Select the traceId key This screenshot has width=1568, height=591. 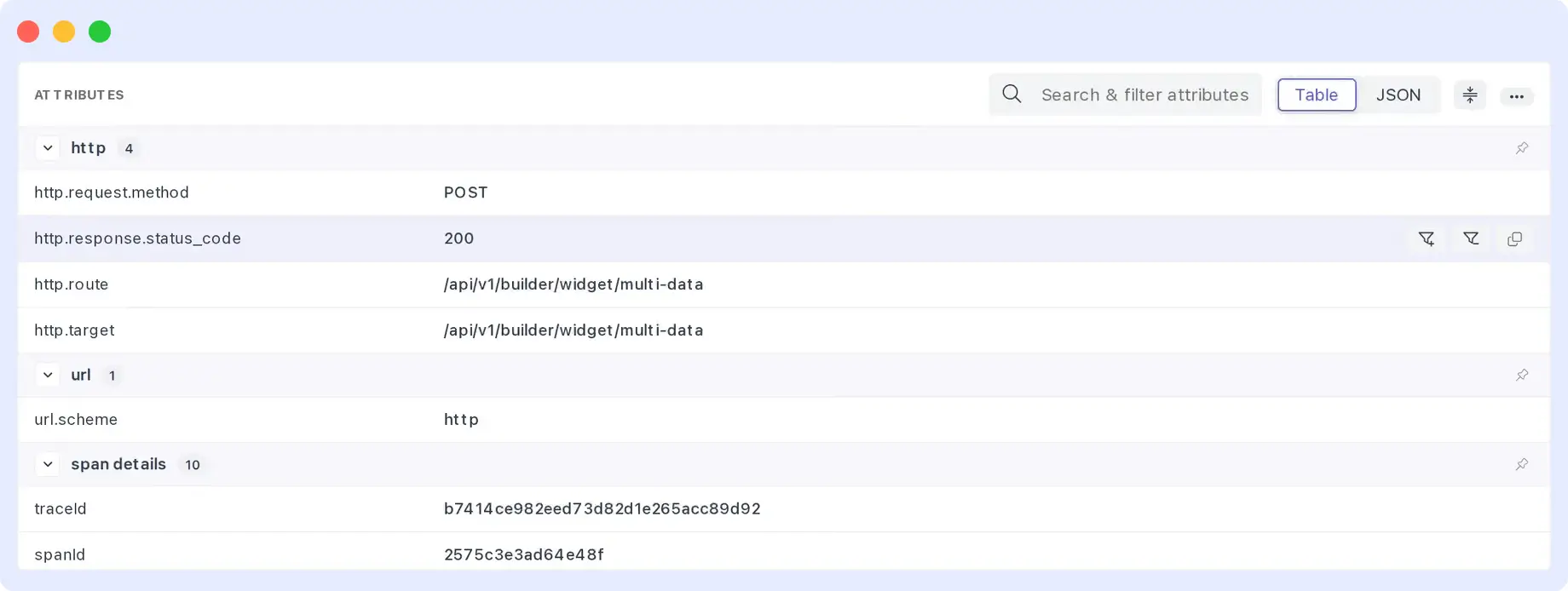[x=61, y=509]
